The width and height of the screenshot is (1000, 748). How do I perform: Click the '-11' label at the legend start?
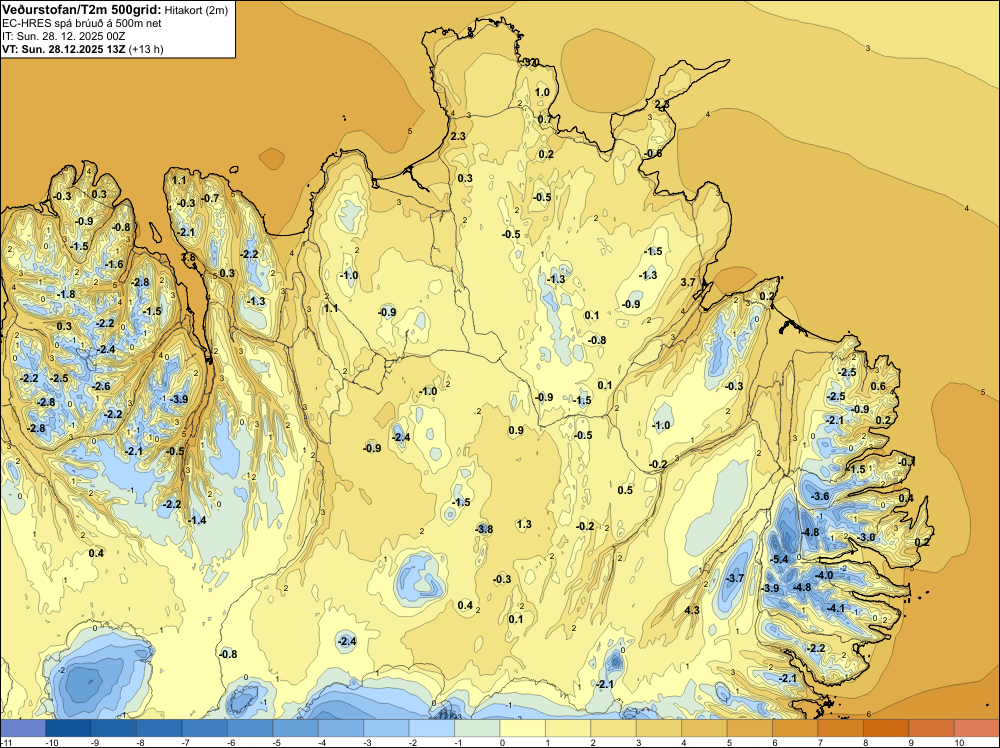[4, 742]
